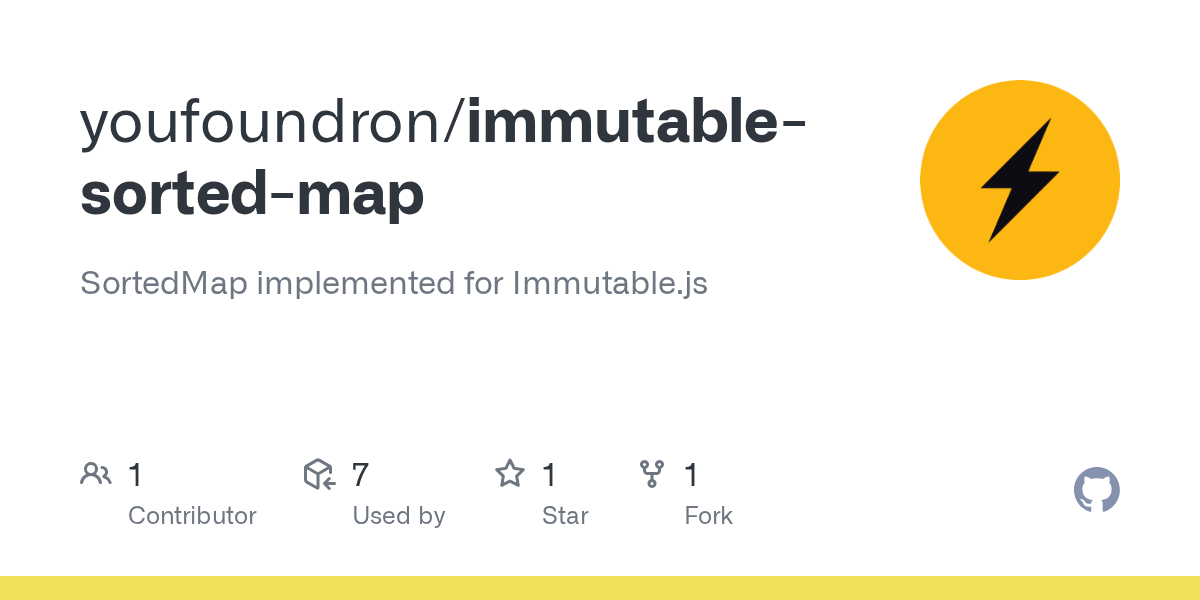Click the Star label

point(565,516)
